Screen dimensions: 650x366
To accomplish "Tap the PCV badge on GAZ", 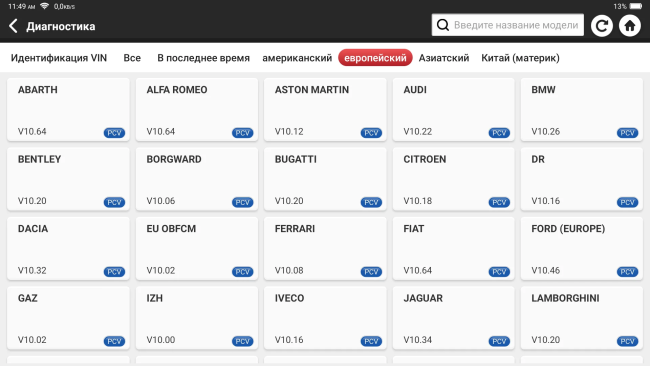I will click(114, 341).
